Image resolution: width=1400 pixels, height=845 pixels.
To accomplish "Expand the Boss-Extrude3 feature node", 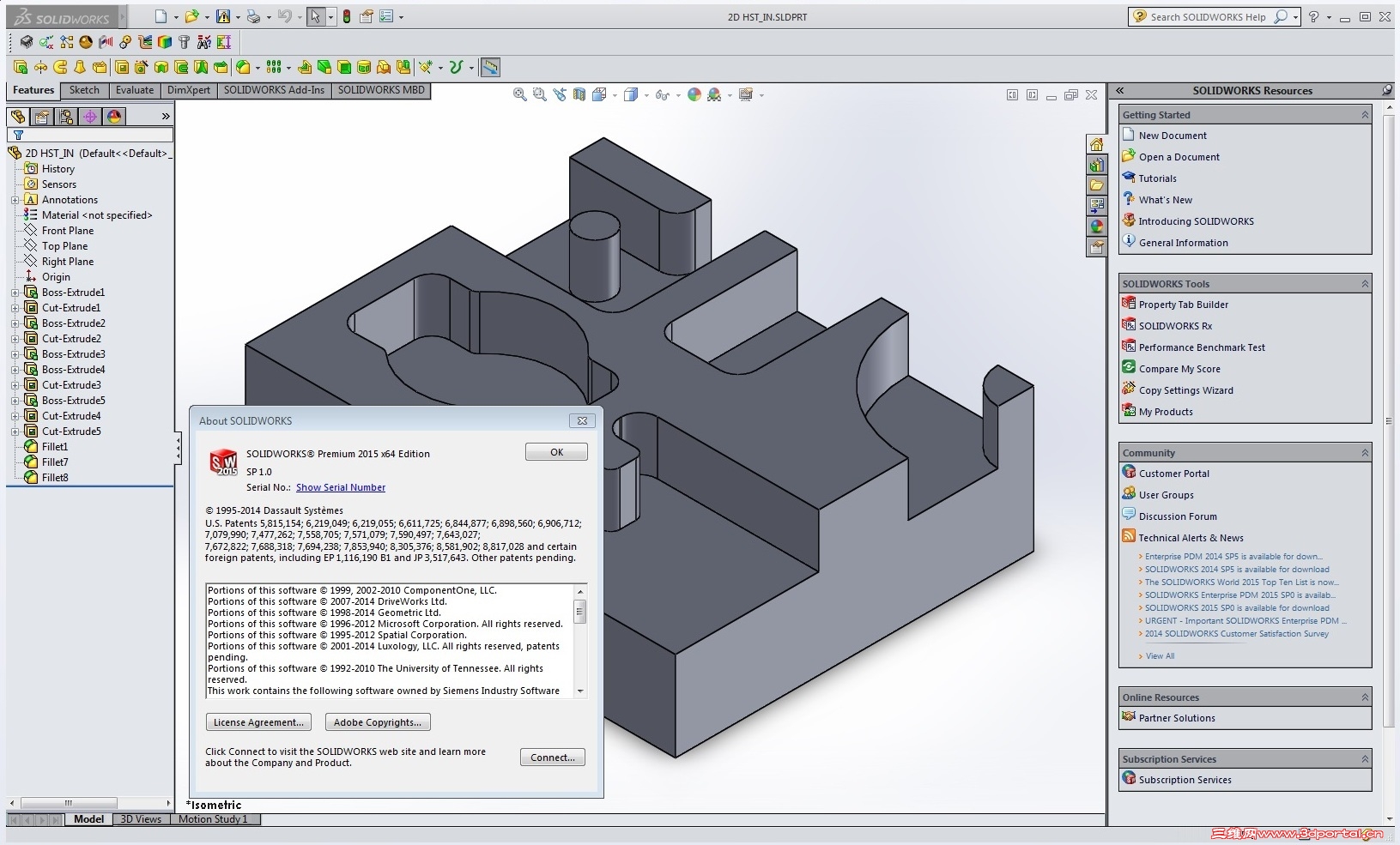I will point(15,354).
